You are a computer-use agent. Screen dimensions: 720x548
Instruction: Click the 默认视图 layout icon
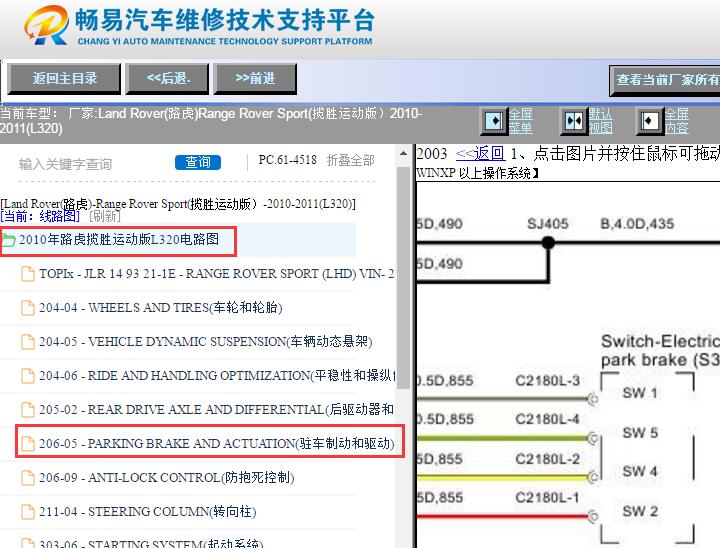pos(574,121)
